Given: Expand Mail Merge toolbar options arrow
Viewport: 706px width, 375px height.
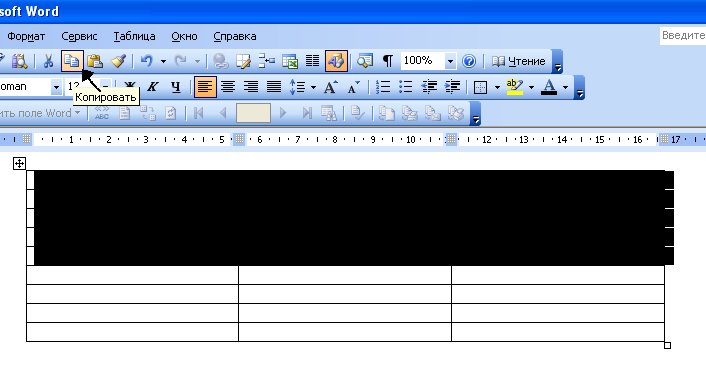Looking at the screenshot, I should (x=475, y=113).
